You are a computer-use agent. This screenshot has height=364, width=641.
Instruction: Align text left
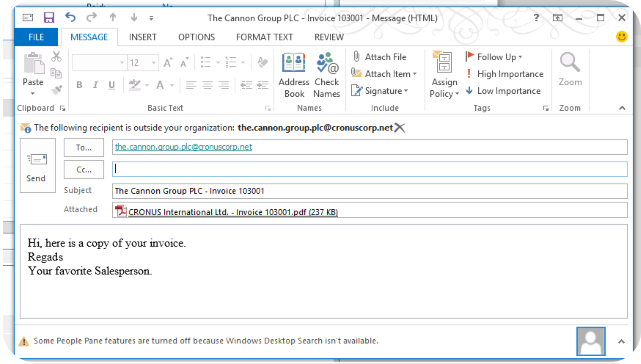191,85
